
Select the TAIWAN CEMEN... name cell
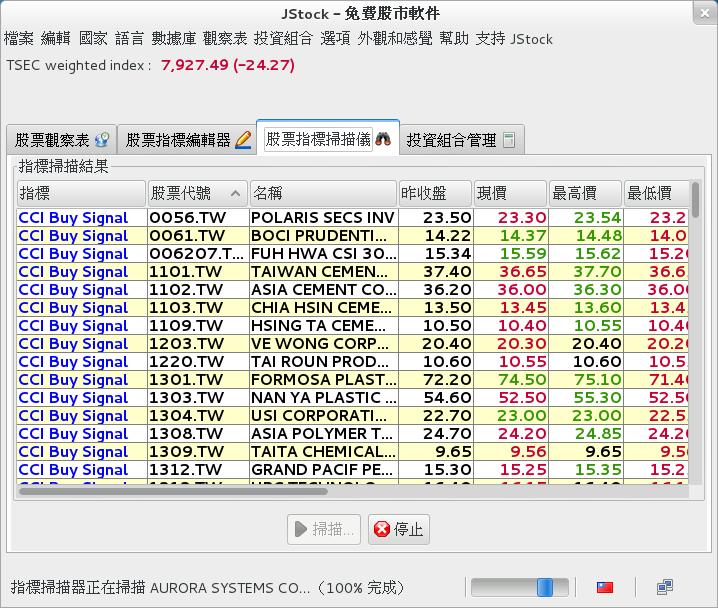(x=324, y=271)
